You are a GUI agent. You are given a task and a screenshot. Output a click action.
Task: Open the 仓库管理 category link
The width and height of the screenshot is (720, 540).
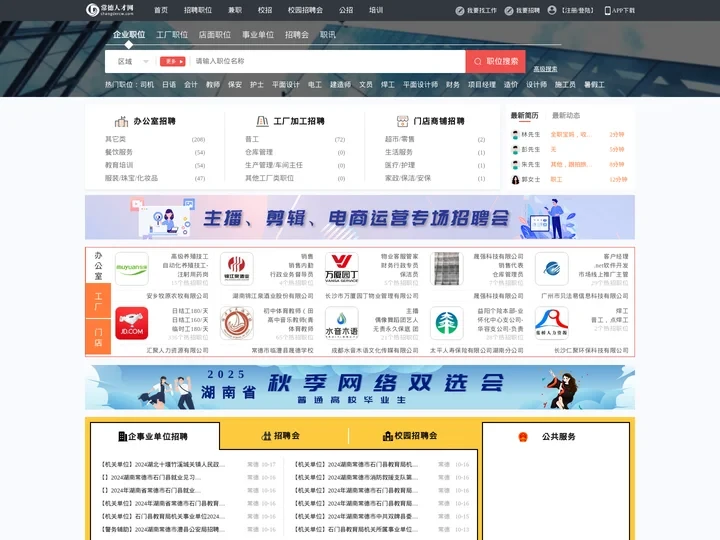[259, 152]
